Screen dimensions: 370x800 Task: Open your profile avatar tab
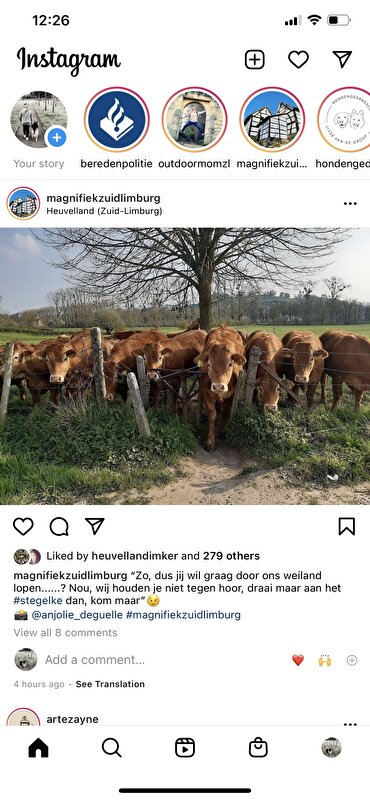click(x=331, y=747)
